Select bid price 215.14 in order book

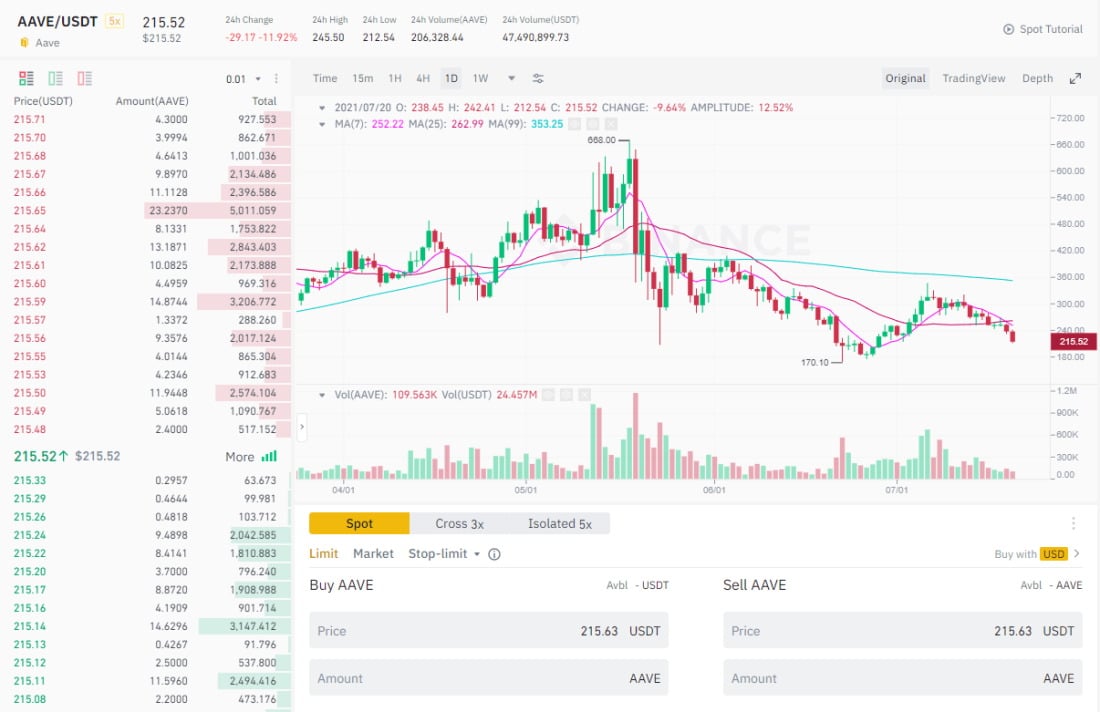[x=29, y=626]
